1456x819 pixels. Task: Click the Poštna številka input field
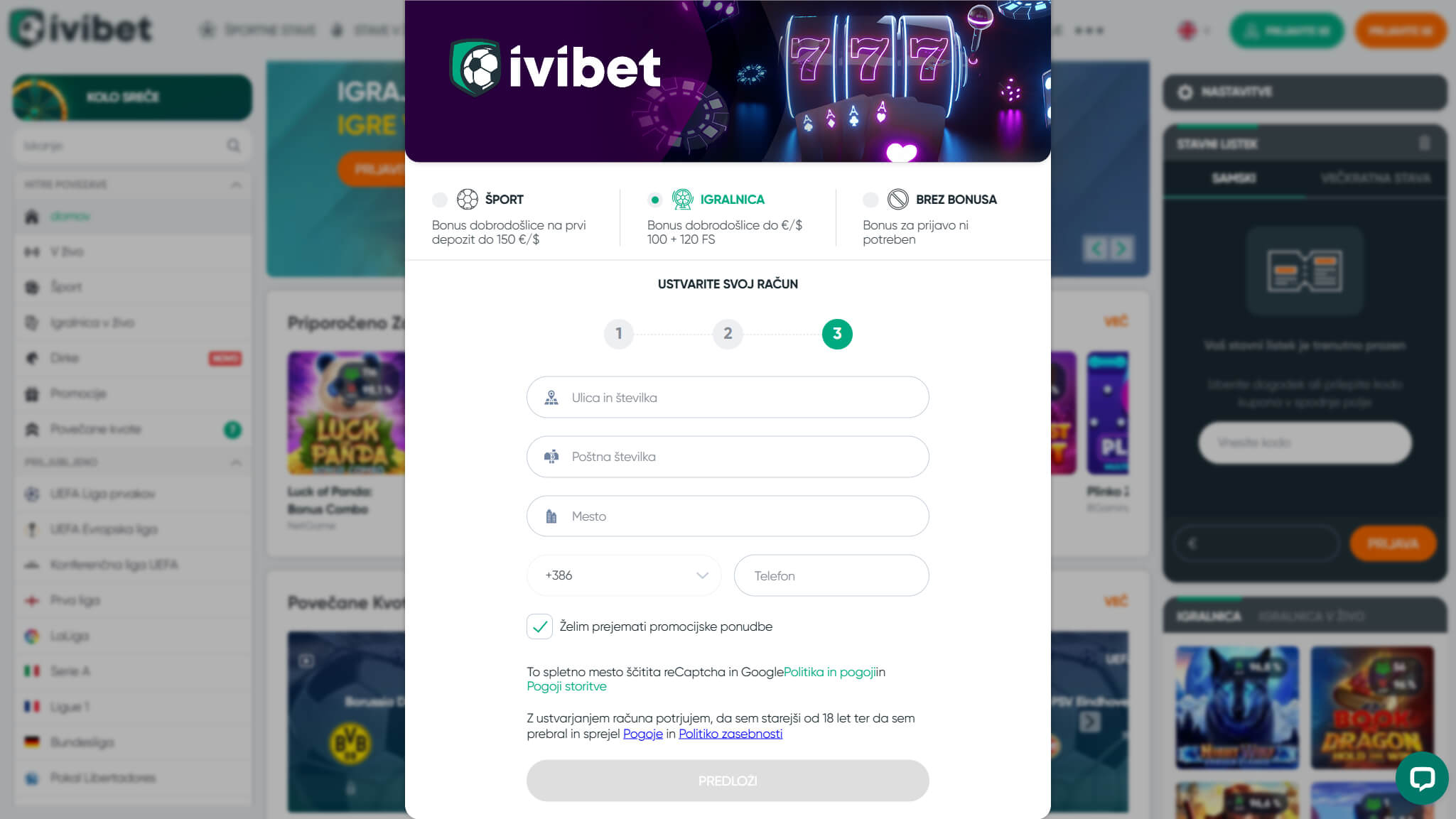click(x=728, y=457)
